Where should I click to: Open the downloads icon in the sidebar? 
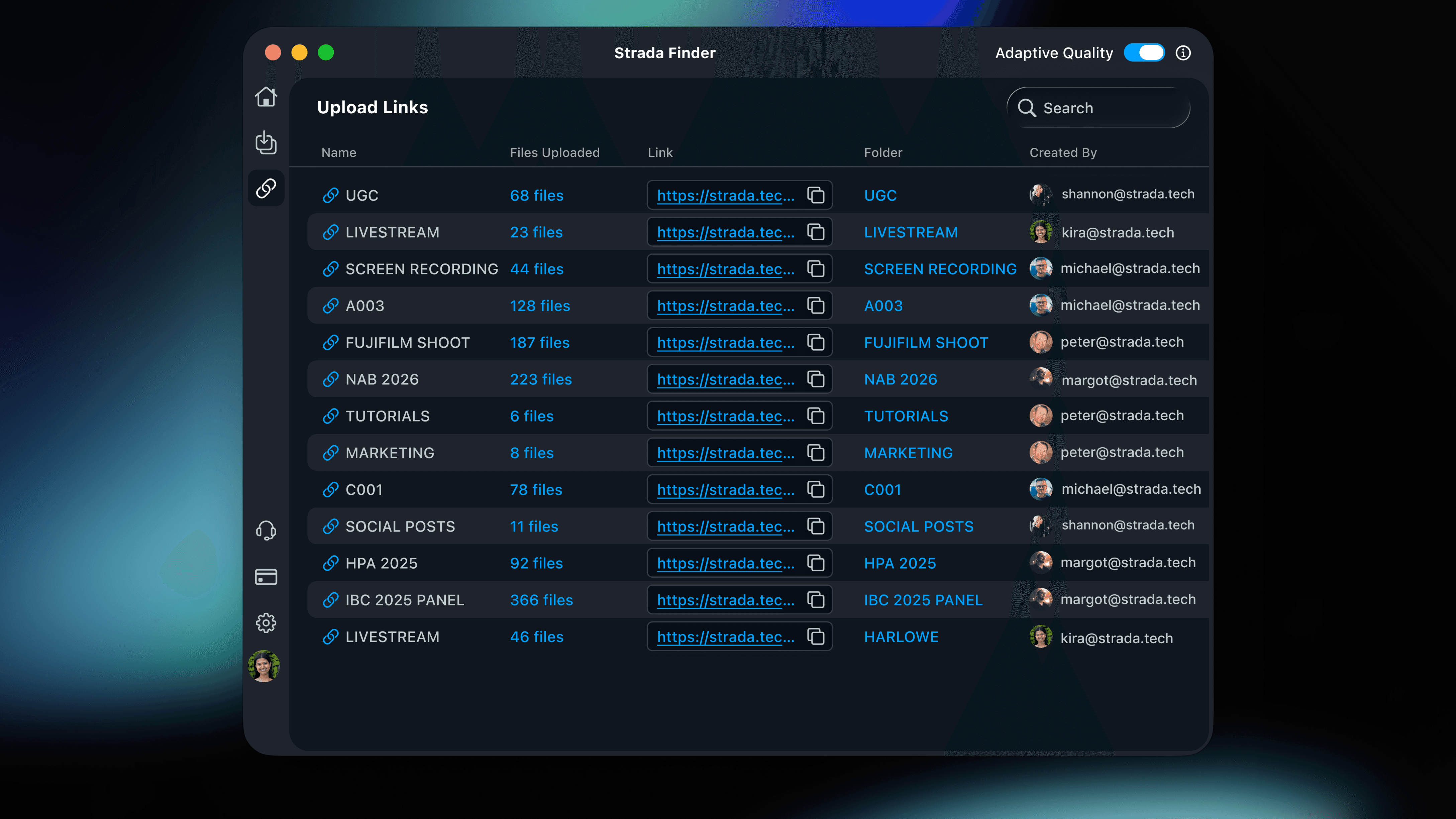click(266, 142)
